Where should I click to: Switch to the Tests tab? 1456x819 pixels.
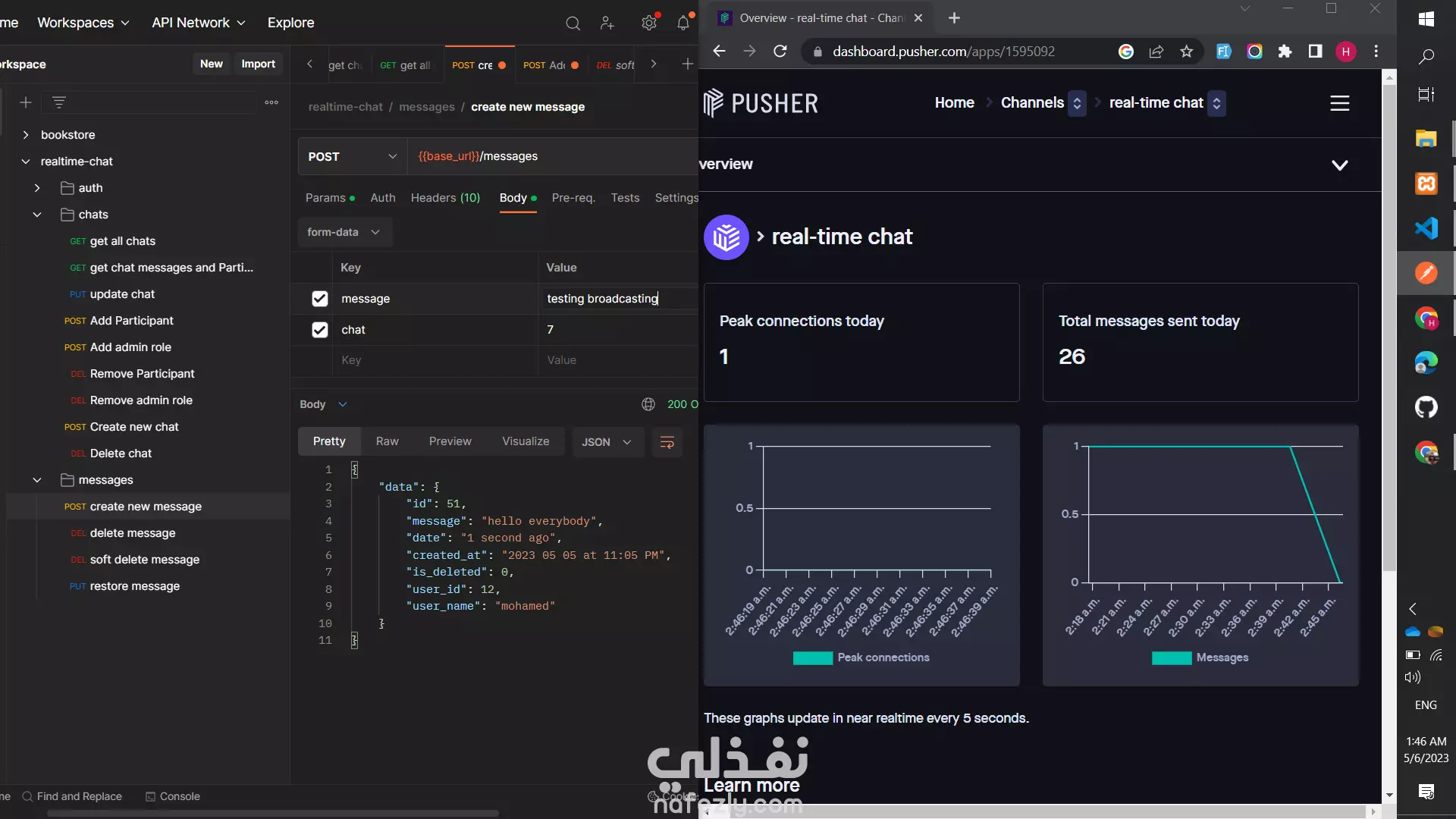[x=625, y=198]
